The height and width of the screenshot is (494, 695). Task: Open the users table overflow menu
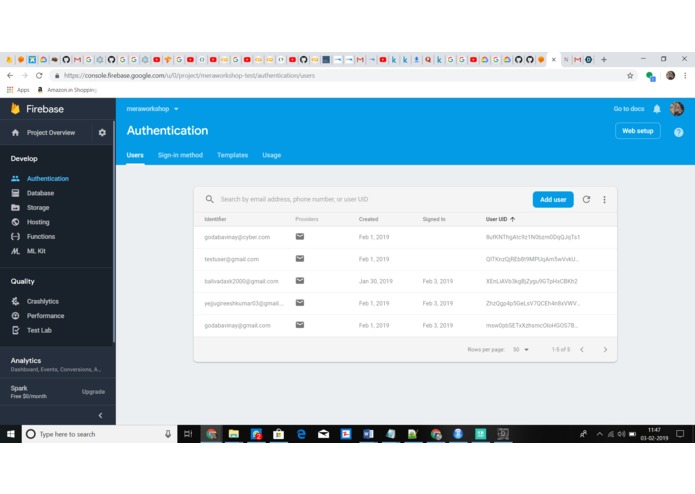(x=604, y=199)
